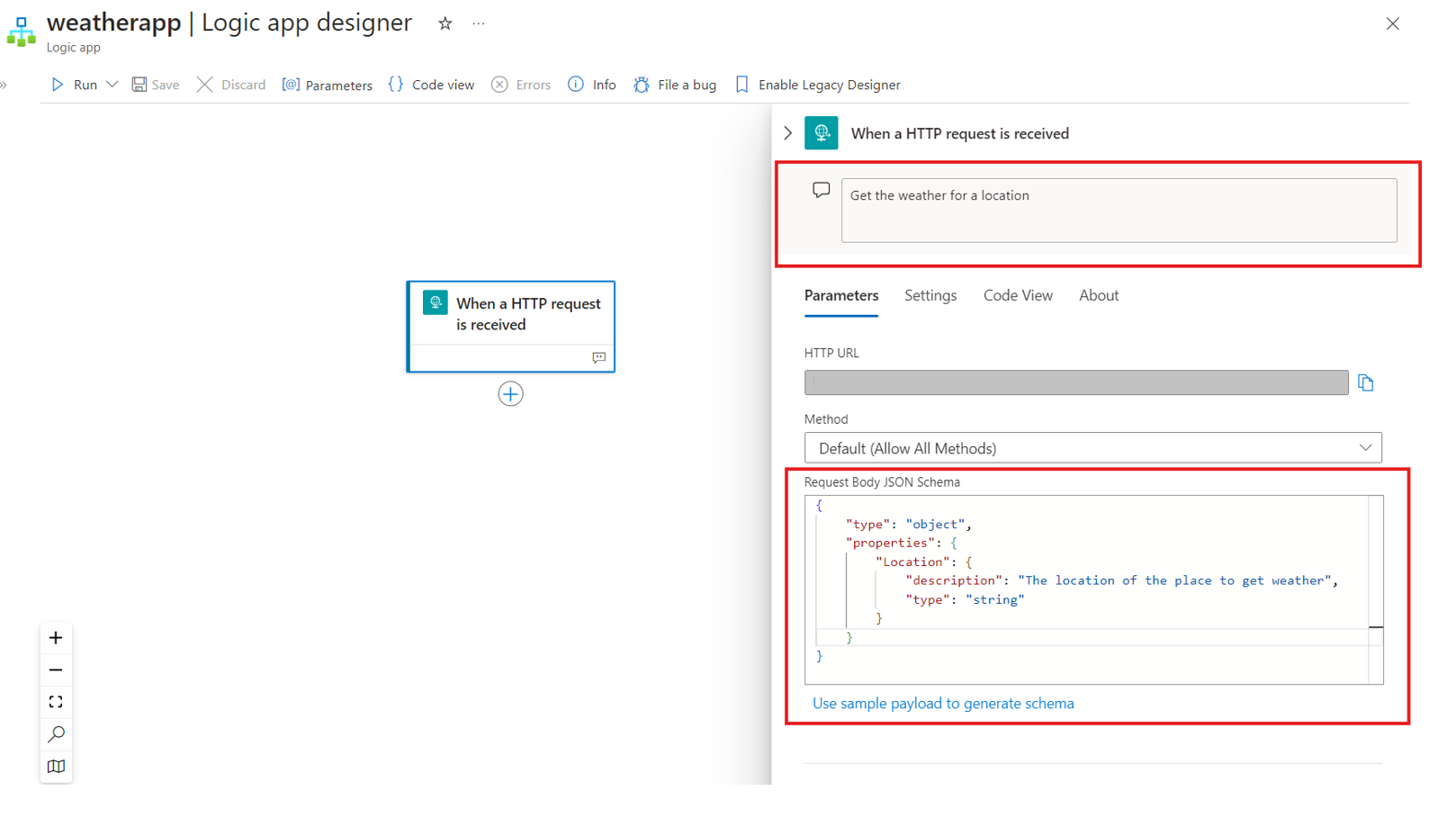This screenshot has width=1456, height=827.
Task: Open the Parameters toolbar button
Action: (x=328, y=85)
